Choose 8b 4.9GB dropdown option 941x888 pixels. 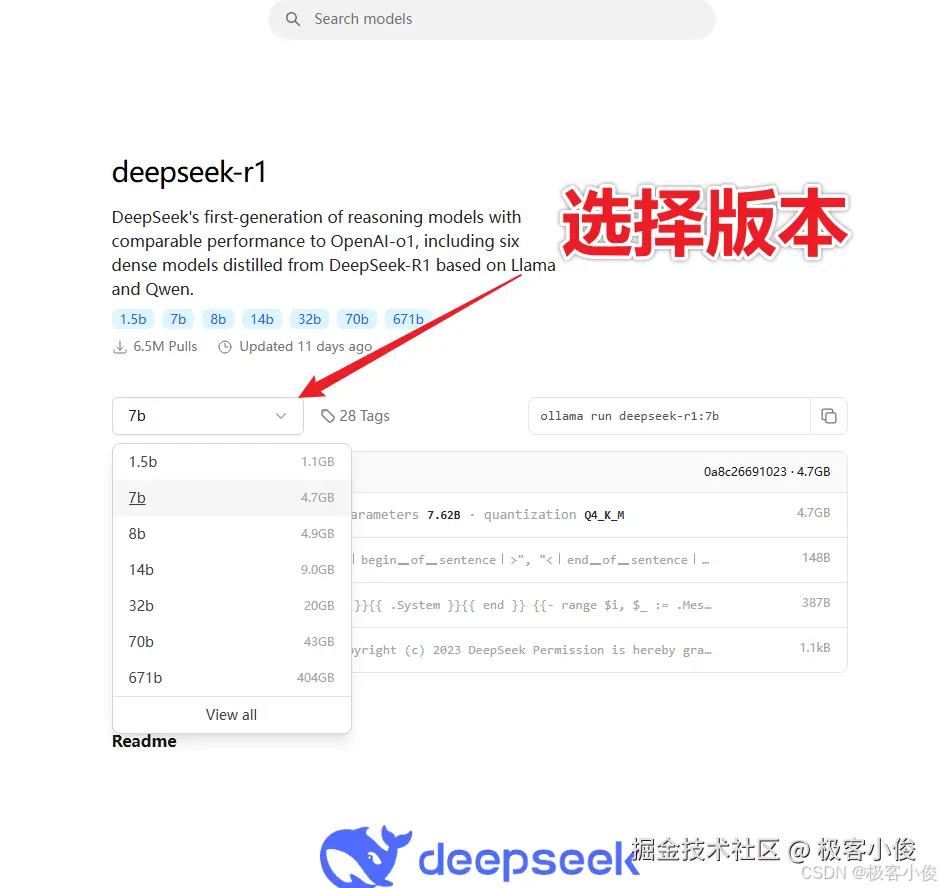(x=232, y=534)
